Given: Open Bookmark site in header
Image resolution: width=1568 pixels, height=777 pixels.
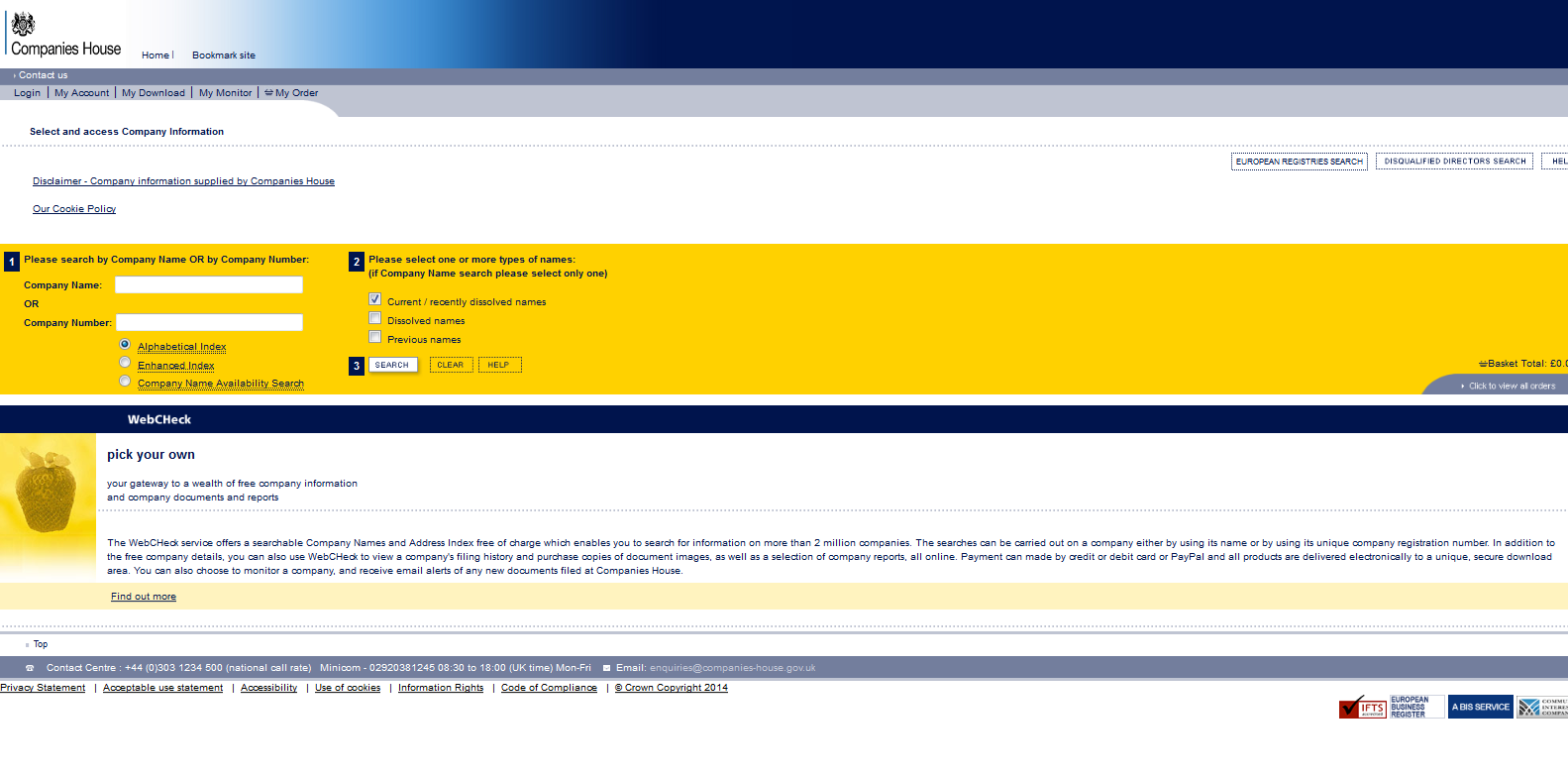Looking at the screenshot, I should [224, 55].
